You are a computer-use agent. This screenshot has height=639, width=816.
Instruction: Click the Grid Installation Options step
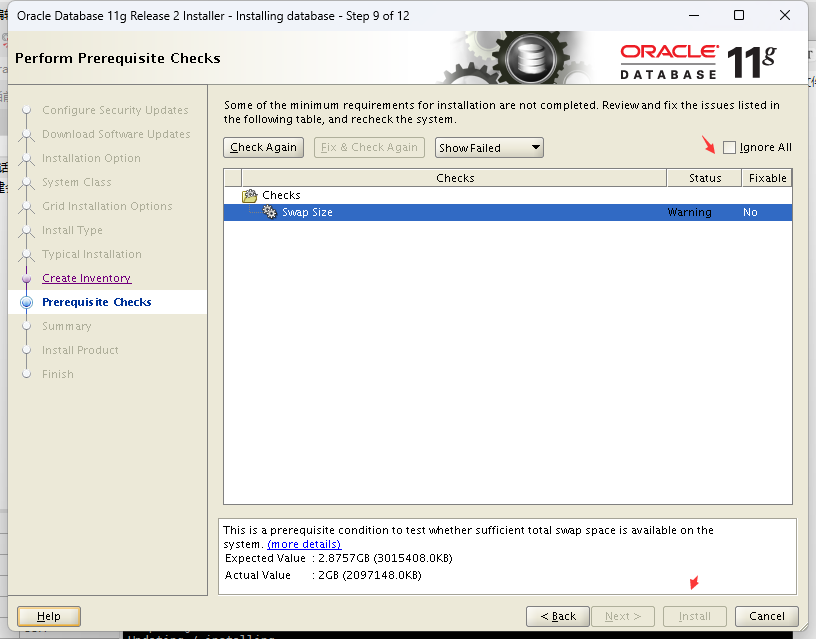(107, 206)
